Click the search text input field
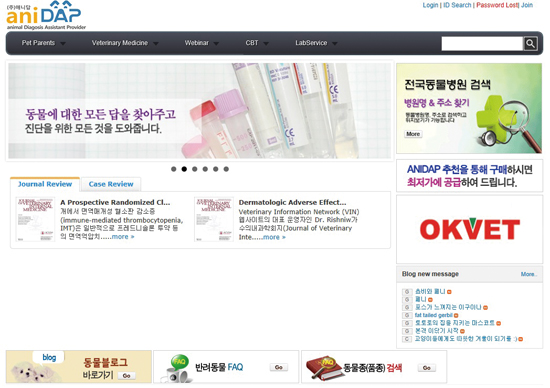 (x=482, y=44)
